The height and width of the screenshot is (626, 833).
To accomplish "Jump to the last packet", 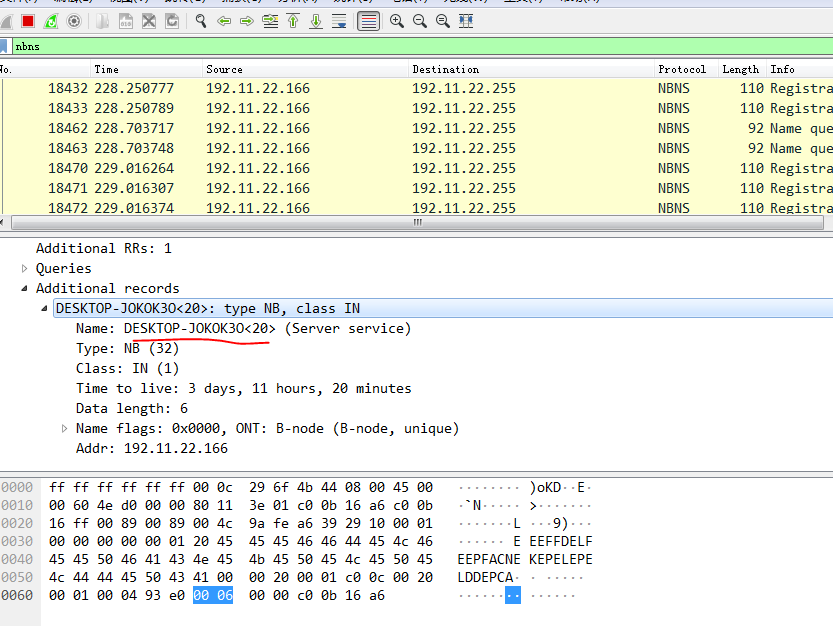I will (316, 21).
